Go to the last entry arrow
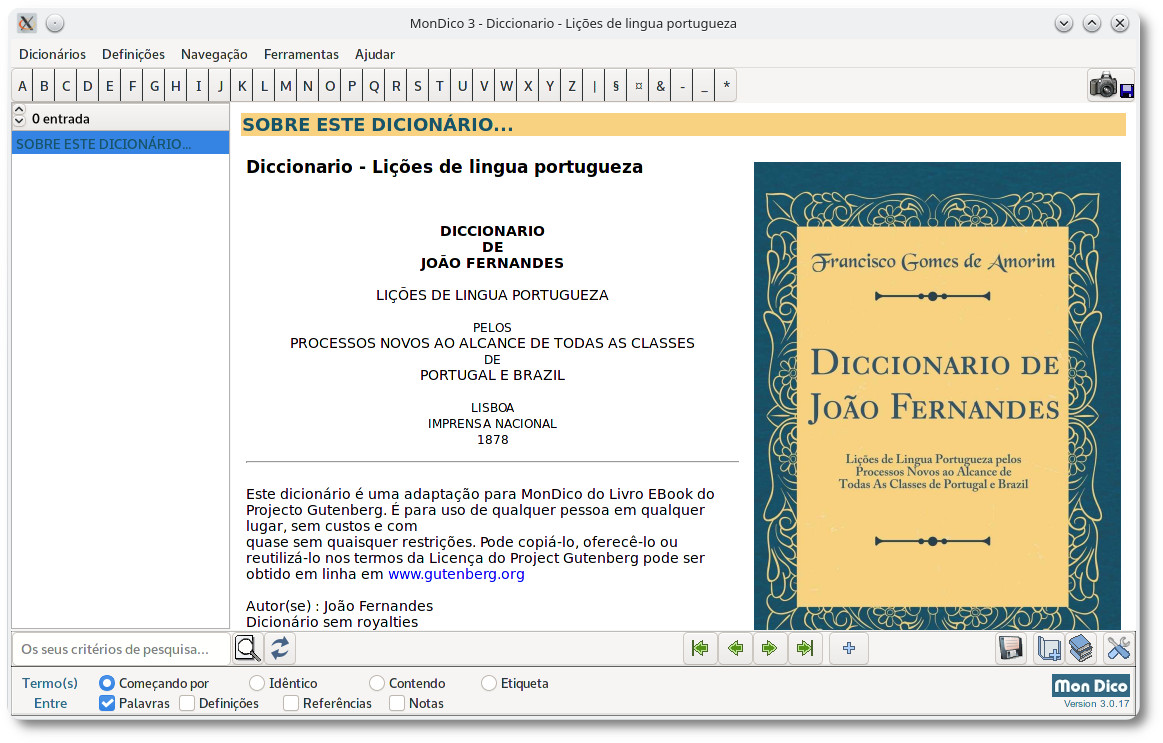Viewport: 1163px width, 743px height. tap(805, 648)
